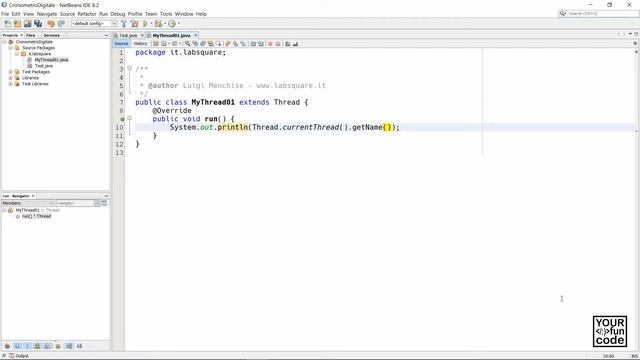Toggle Find Previous Occurrence in editor toolbar
The height and width of the screenshot is (360, 640).
(195, 44)
